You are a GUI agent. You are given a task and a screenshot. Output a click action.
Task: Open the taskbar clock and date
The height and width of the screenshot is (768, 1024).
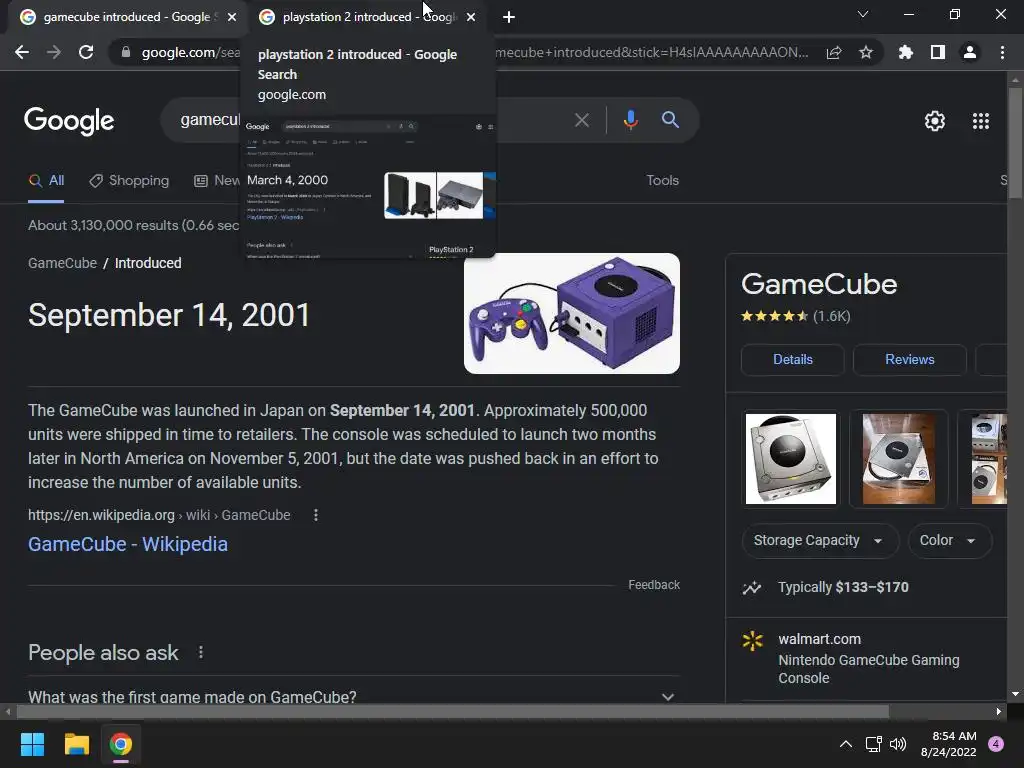948,744
